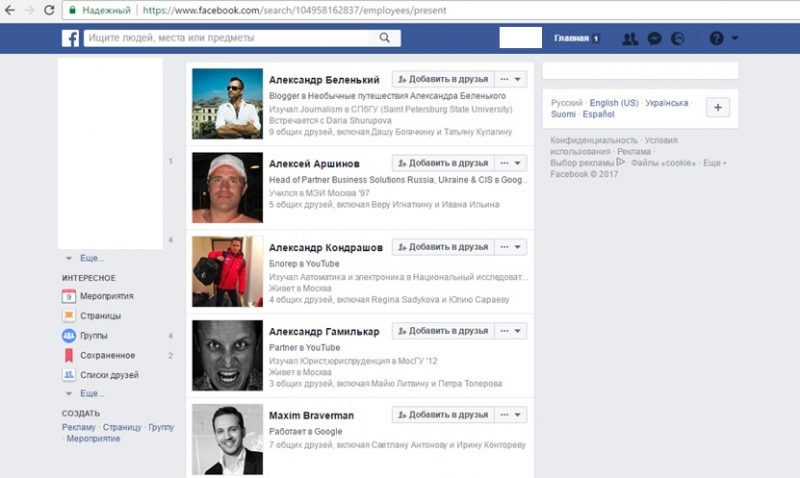Open more options dropdown for Александр Кондрашов
The height and width of the screenshot is (478, 800).
pyautogui.click(x=511, y=247)
